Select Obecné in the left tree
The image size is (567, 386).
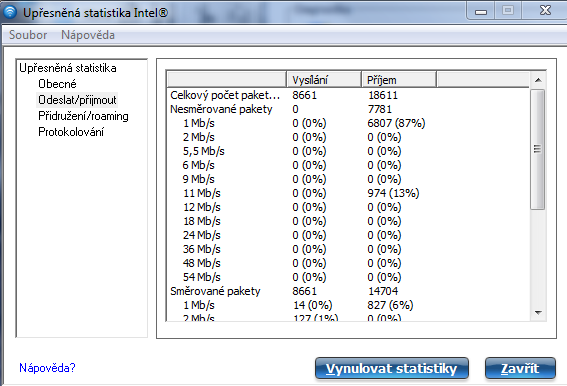tap(57, 84)
